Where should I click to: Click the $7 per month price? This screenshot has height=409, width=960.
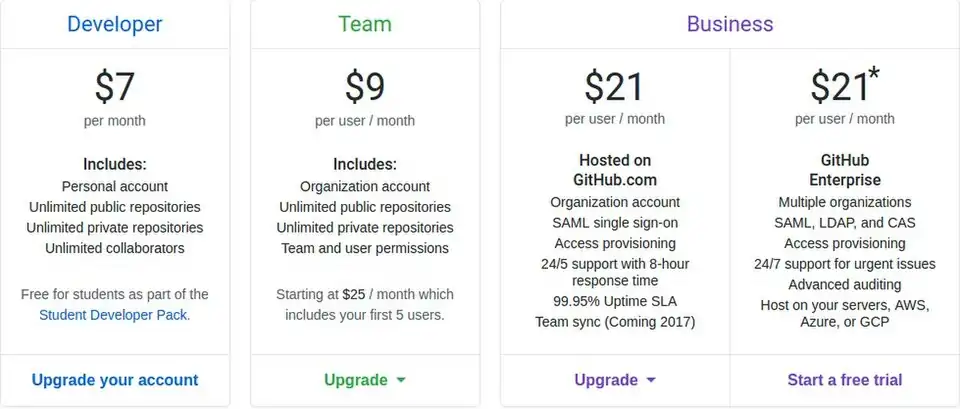point(115,88)
